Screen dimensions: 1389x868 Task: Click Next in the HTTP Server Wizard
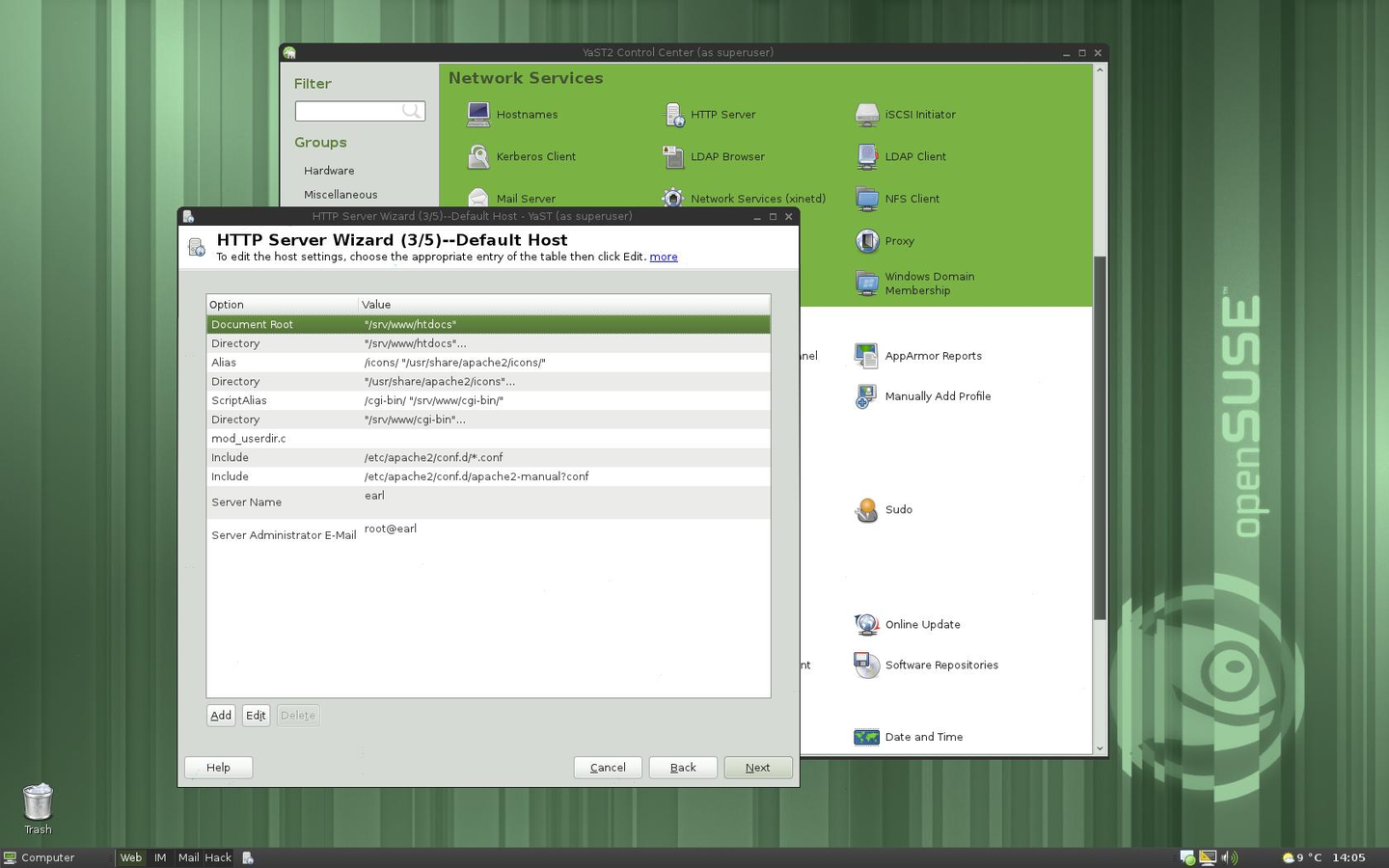(x=758, y=768)
